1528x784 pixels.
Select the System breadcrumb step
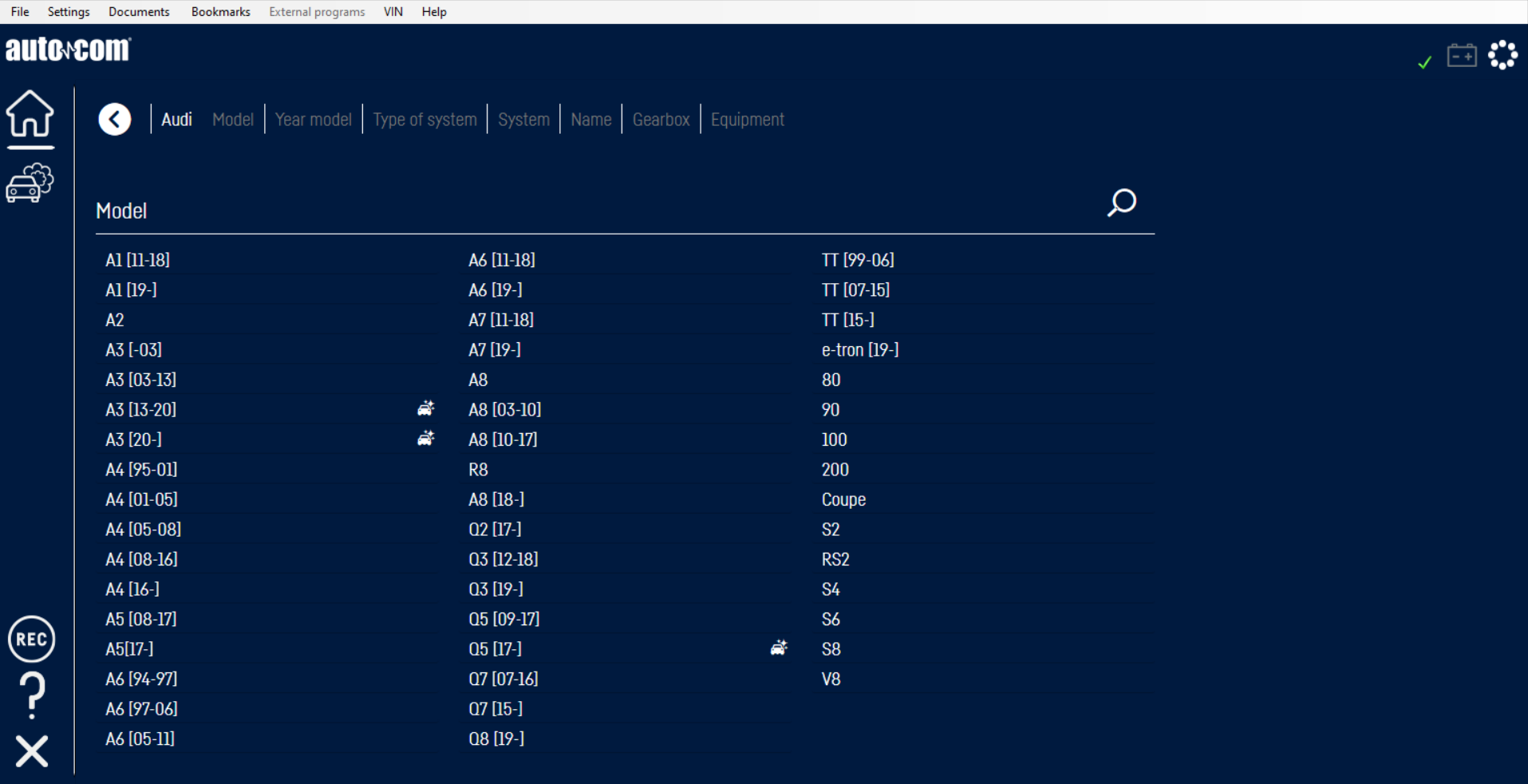tap(524, 120)
